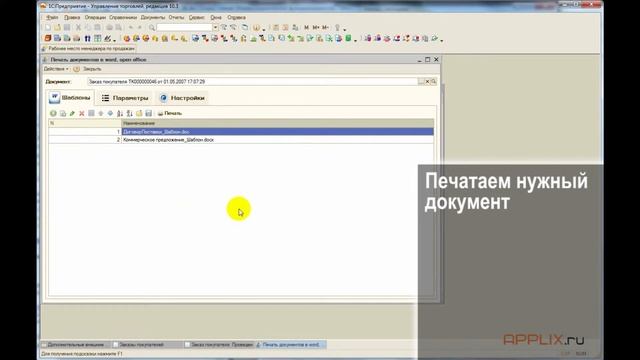This screenshot has height=360, width=640.
Task: Click the Документ input field
Action: [252, 82]
